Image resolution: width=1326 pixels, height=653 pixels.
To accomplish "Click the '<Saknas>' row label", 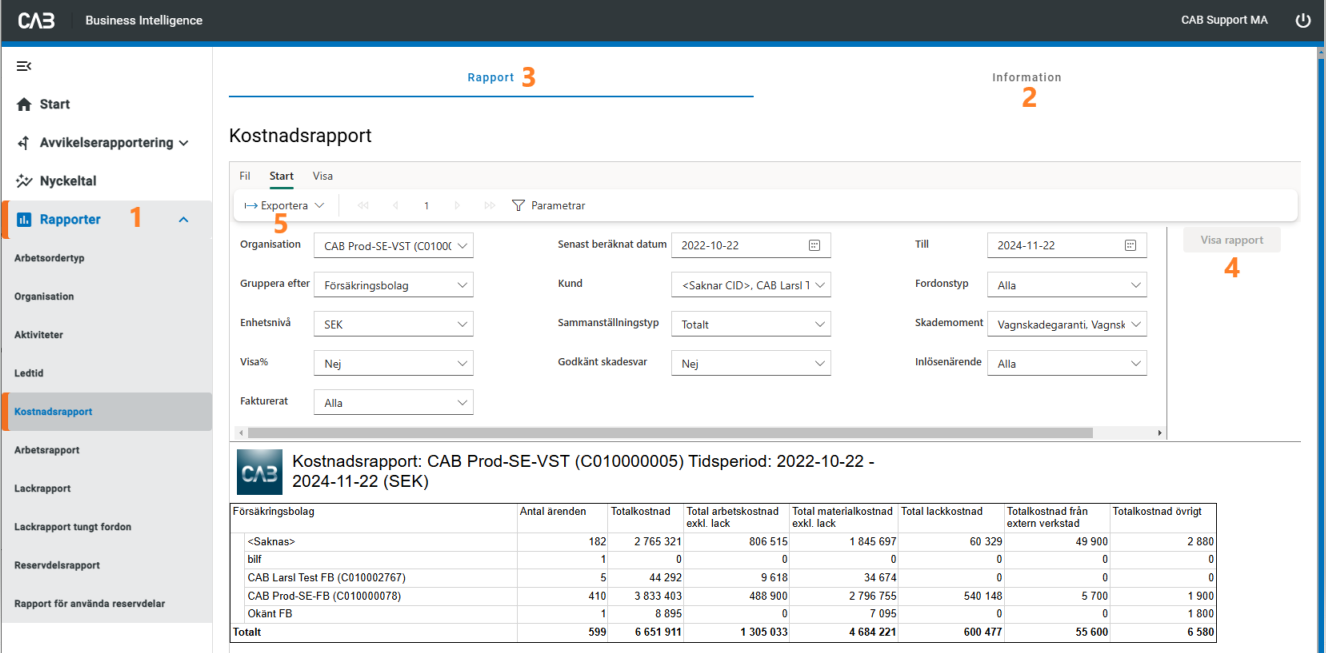I will coord(271,541).
